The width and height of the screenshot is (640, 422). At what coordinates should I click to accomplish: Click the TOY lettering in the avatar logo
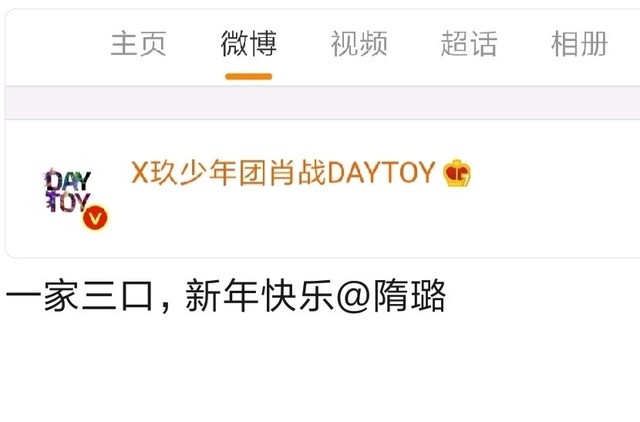(x=67, y=201)
